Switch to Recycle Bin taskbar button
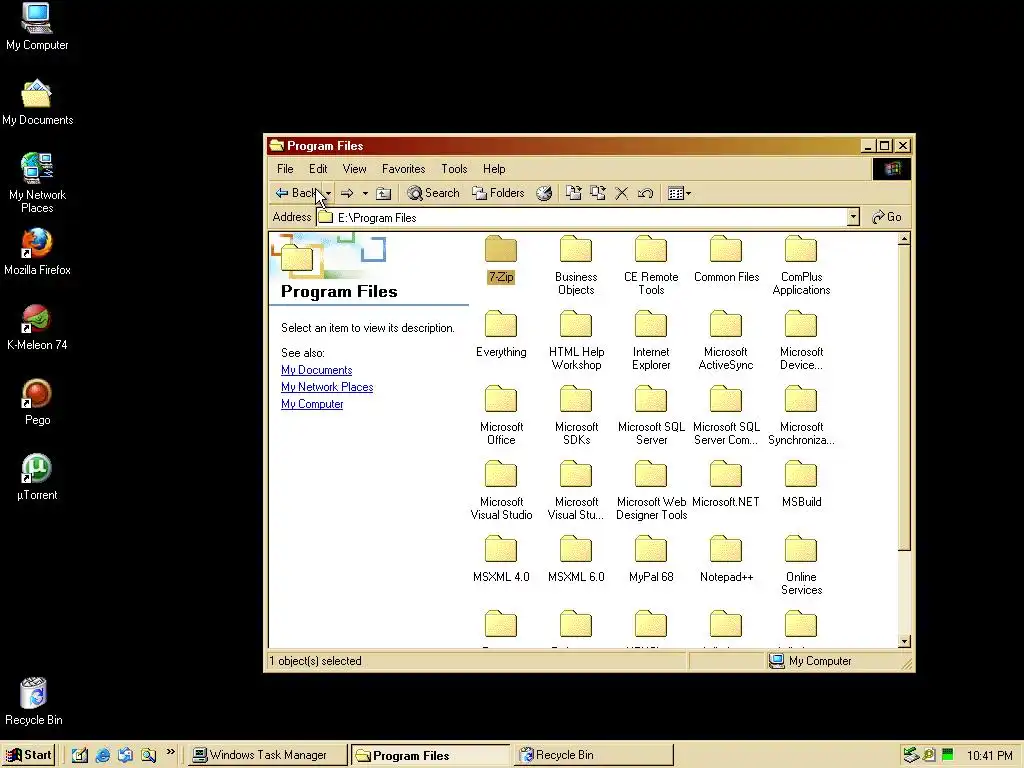1024x768 pixels. (x=594, y=756)
